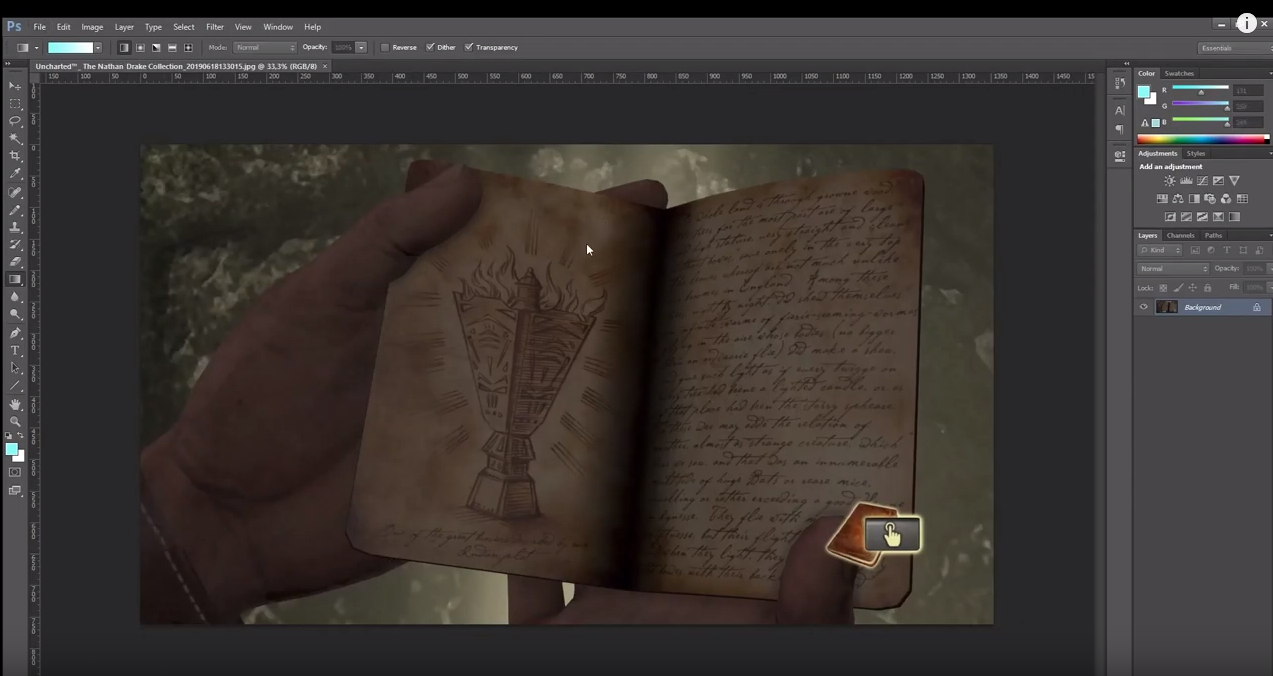1273x676 pixels.
Task: Open the layer blend mode Normal dropdown
Action: coord(1173,268)
